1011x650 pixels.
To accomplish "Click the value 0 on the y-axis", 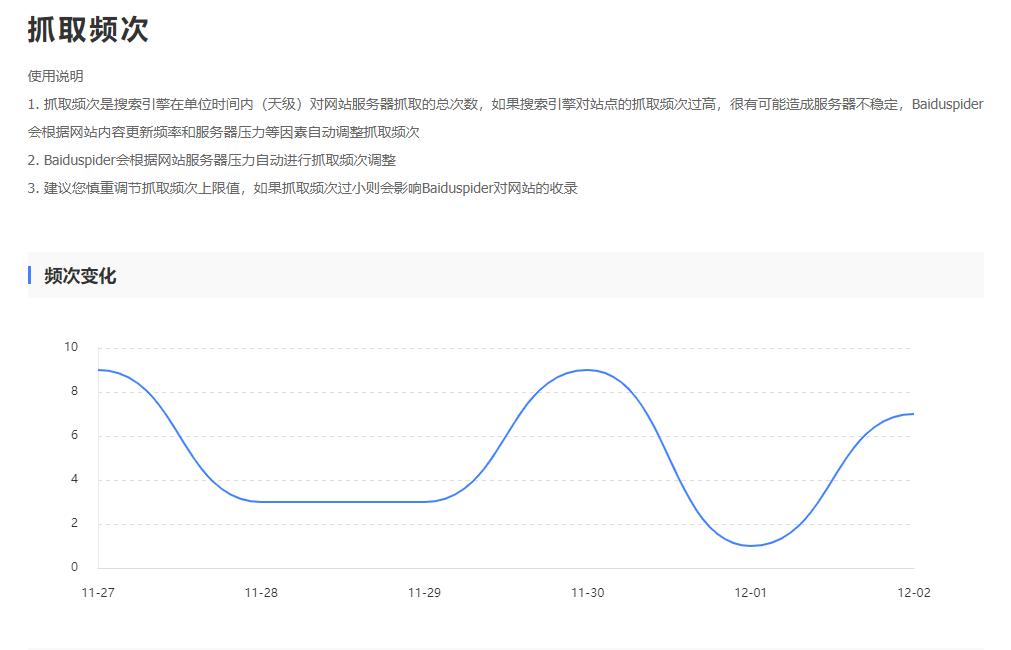I will [x=75, y=566].
